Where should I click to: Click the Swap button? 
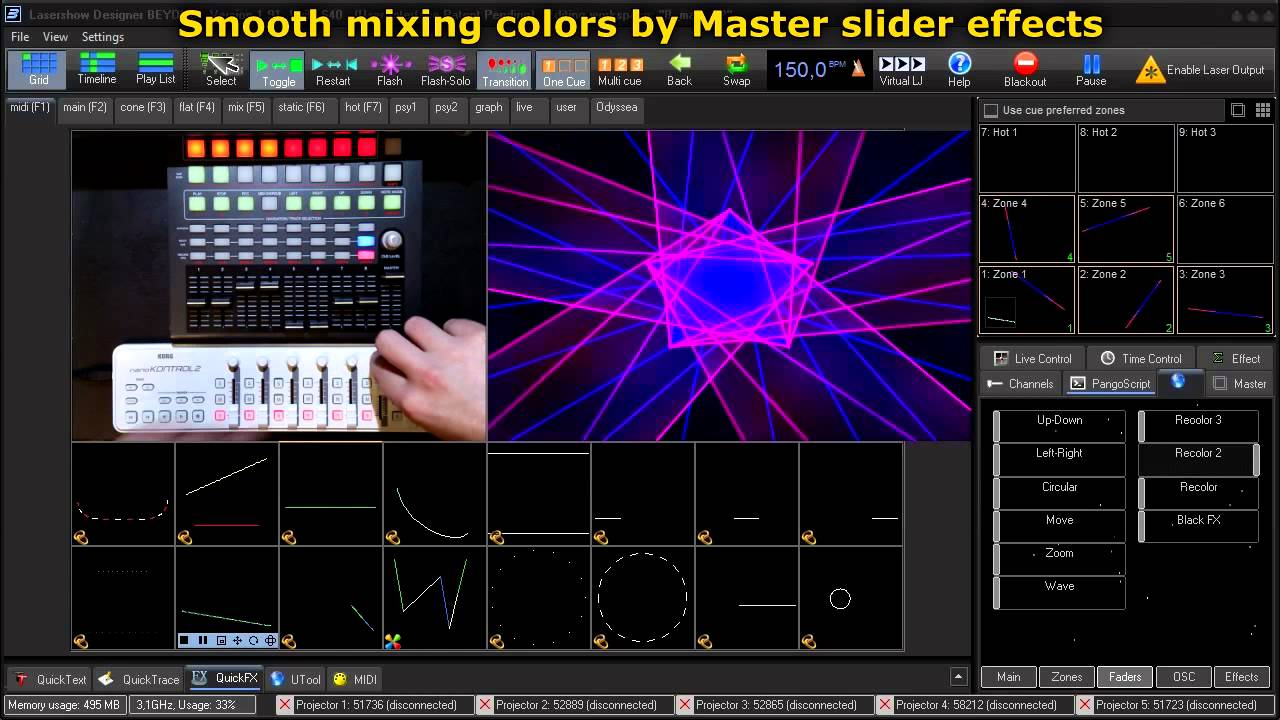tap(737, 70)
